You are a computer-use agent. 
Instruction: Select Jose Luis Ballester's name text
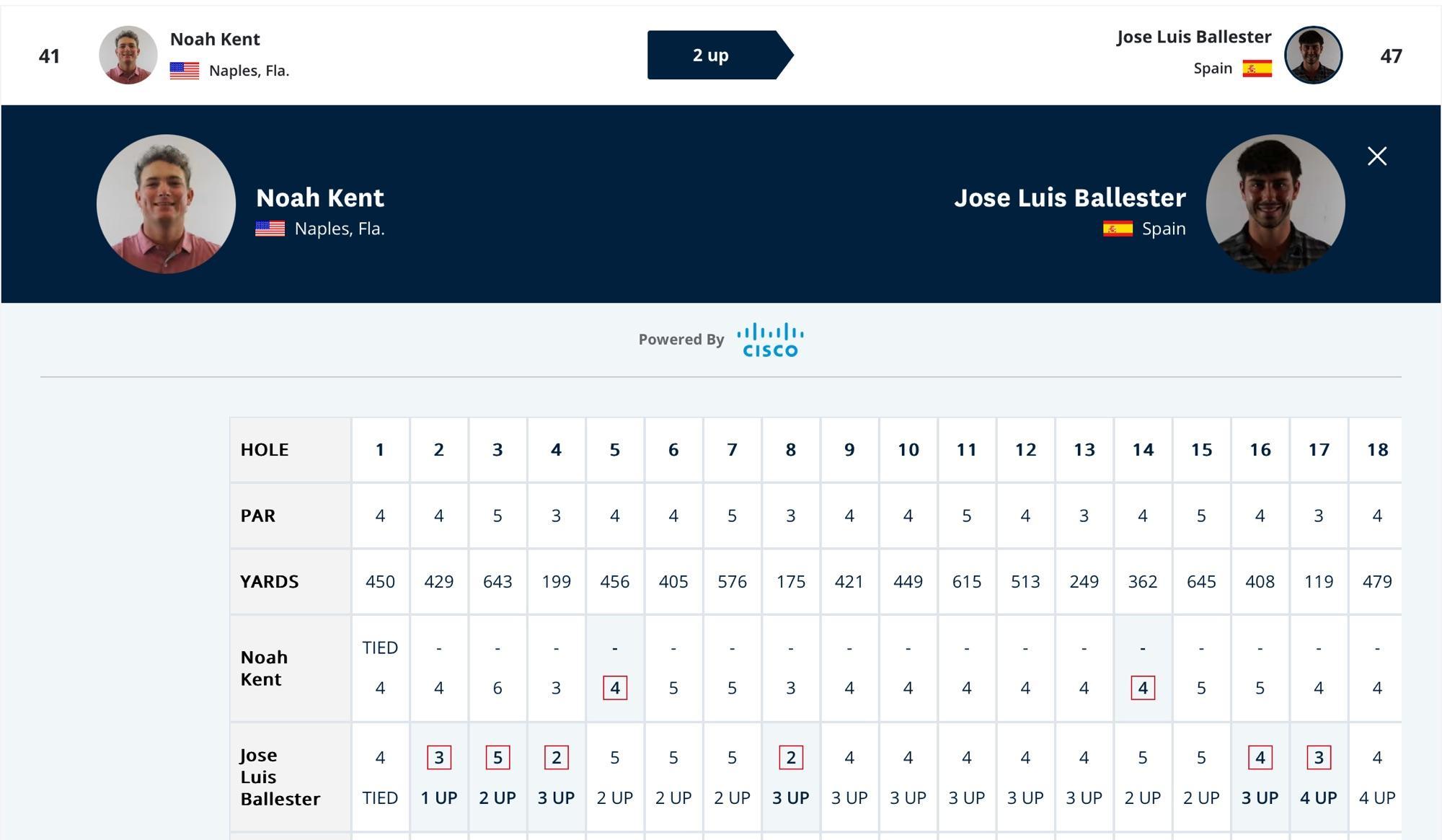[x=1071, y=198]
